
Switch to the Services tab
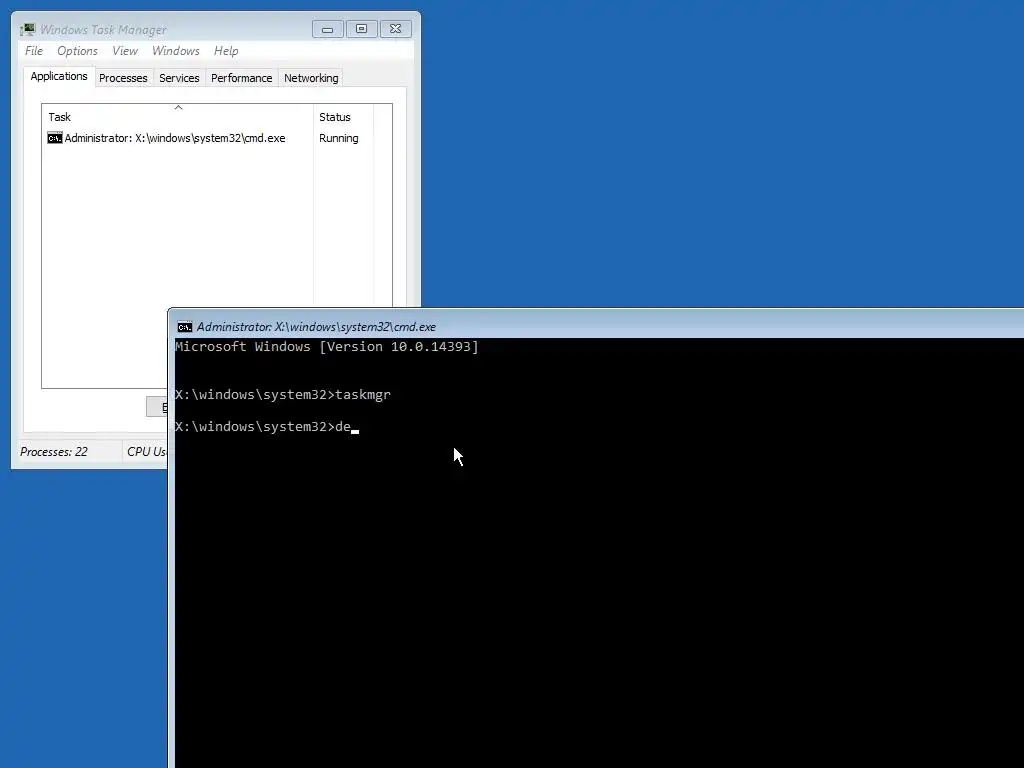[179, 78]
